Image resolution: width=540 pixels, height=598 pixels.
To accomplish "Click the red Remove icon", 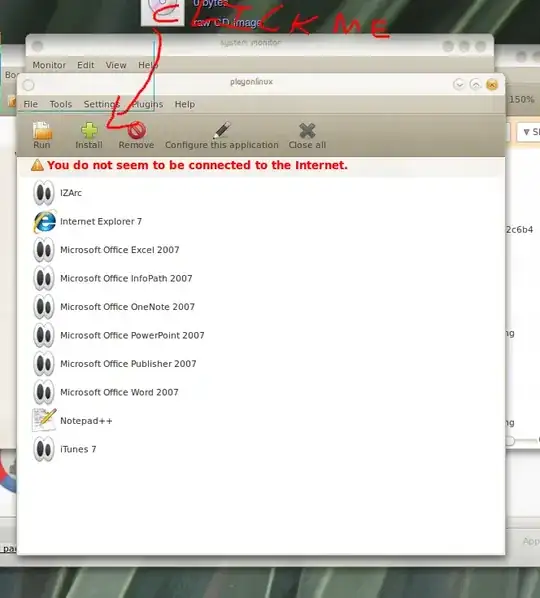I will pyautogui.click(x=137, y=130).
